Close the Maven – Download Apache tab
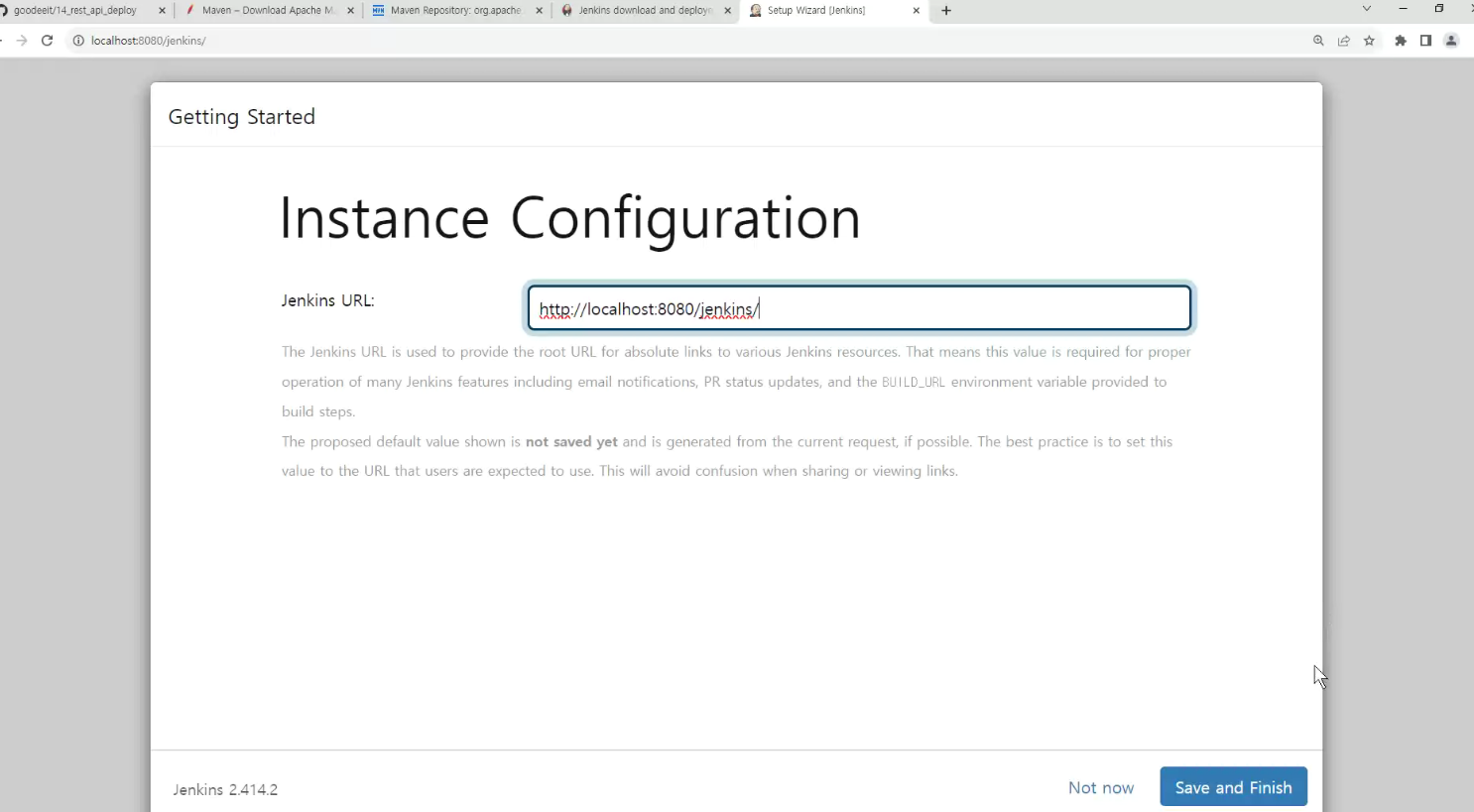This screenshot has width=1474, height=812. (x=350, y=11)
